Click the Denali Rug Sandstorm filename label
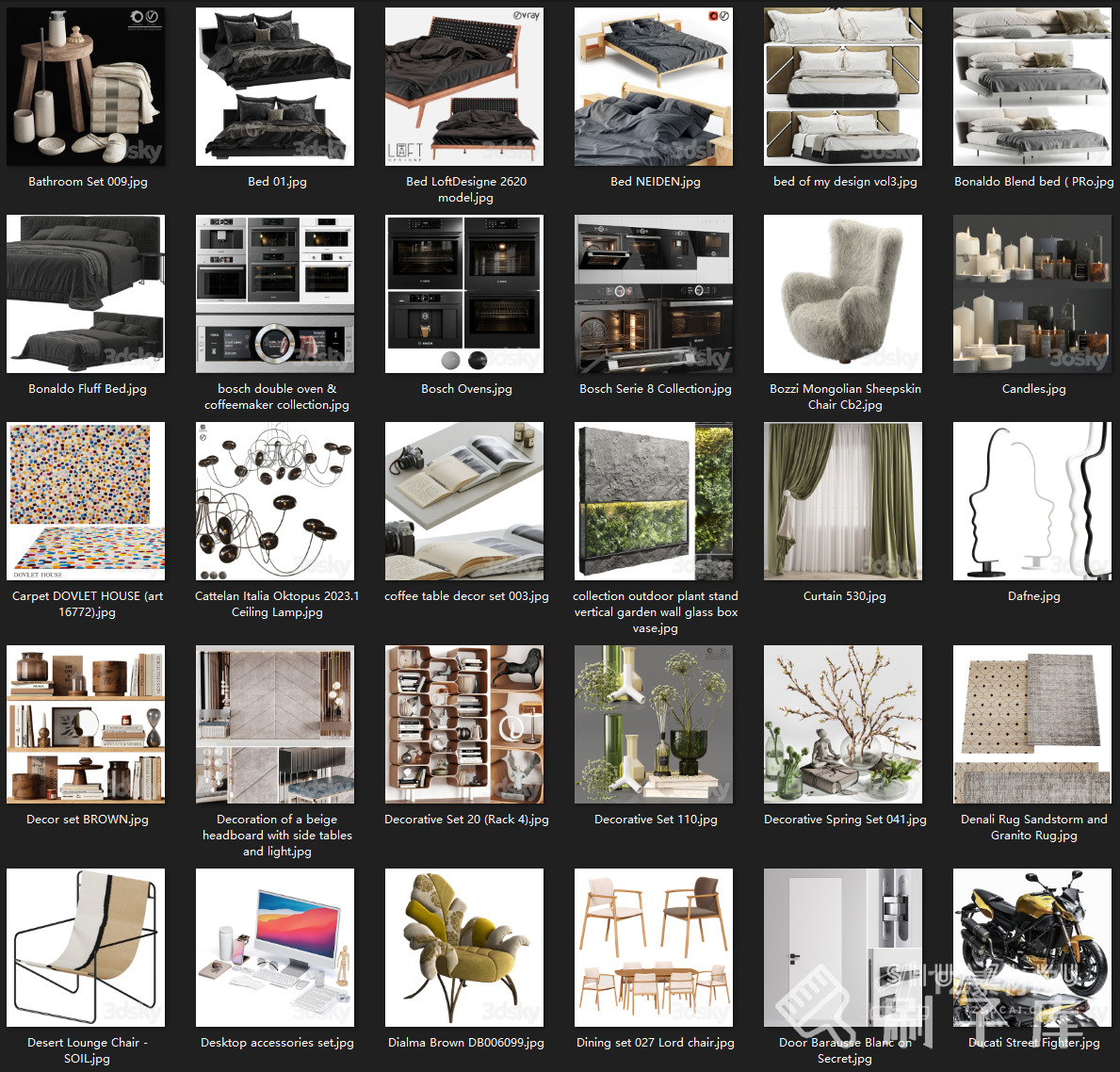The image size is (1120, 1072). pyautogui.click(x=1033, y=827)
